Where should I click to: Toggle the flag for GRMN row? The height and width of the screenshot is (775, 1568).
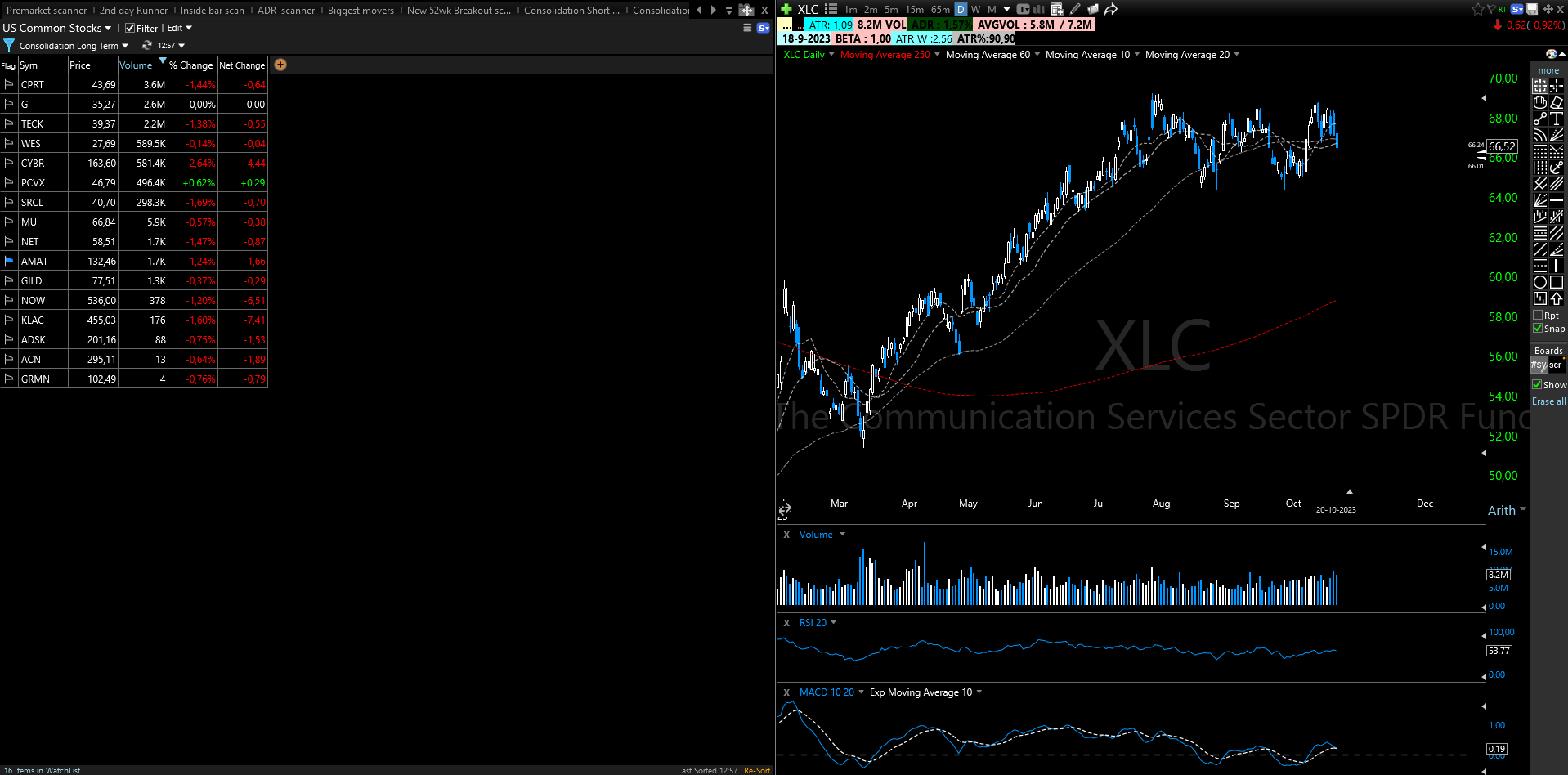pyautogui.click(x=9, y=379)
